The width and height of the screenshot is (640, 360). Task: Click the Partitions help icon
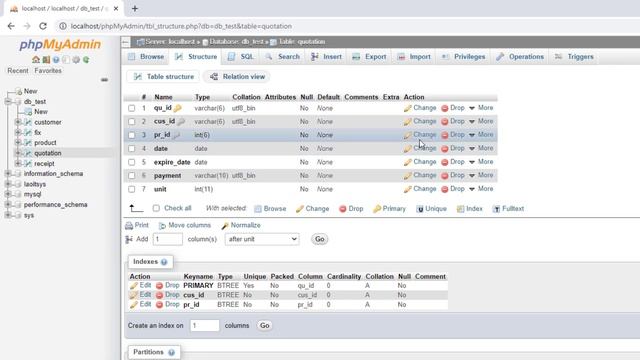(x=171, y=352)
